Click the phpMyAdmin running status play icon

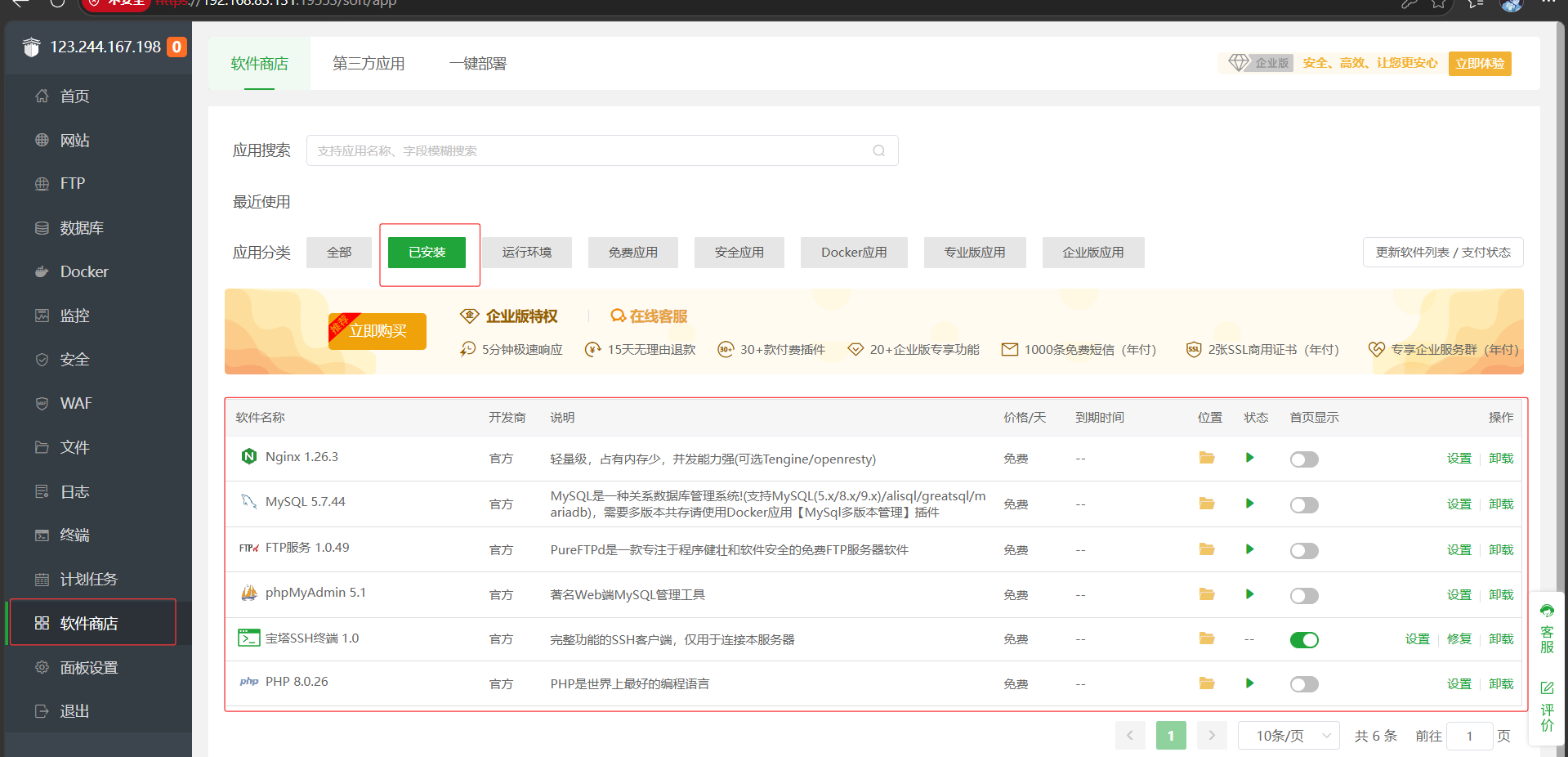1249,594
